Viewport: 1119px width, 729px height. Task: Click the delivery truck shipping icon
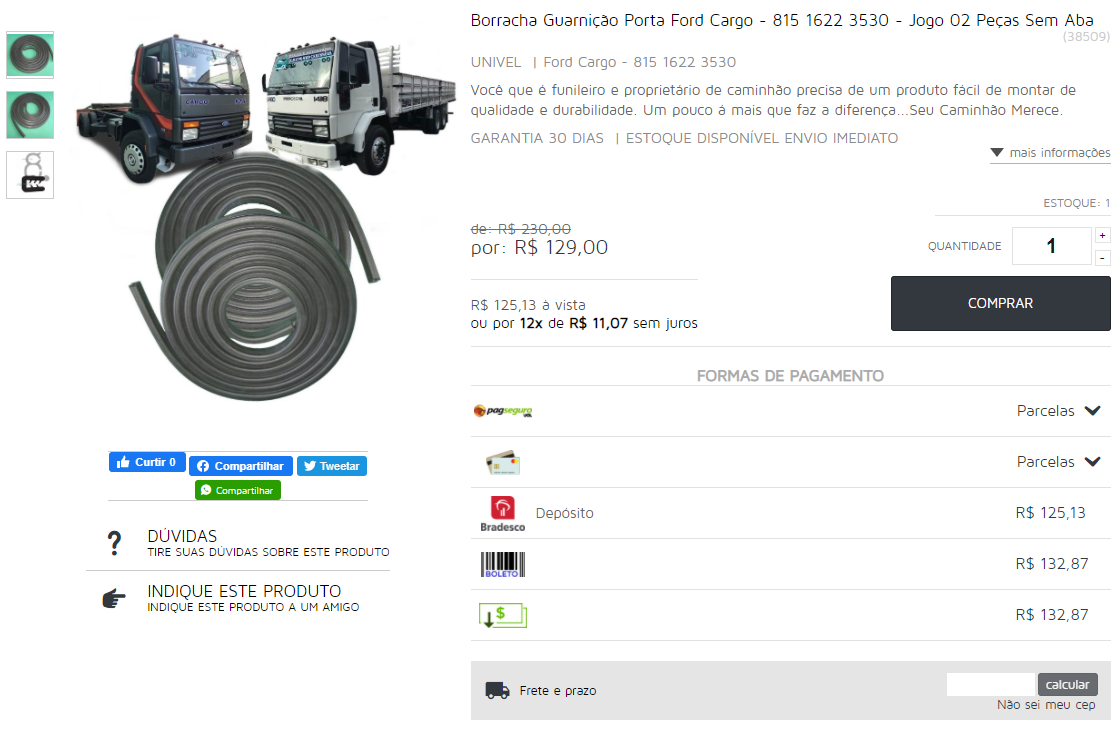pos(497,690)
